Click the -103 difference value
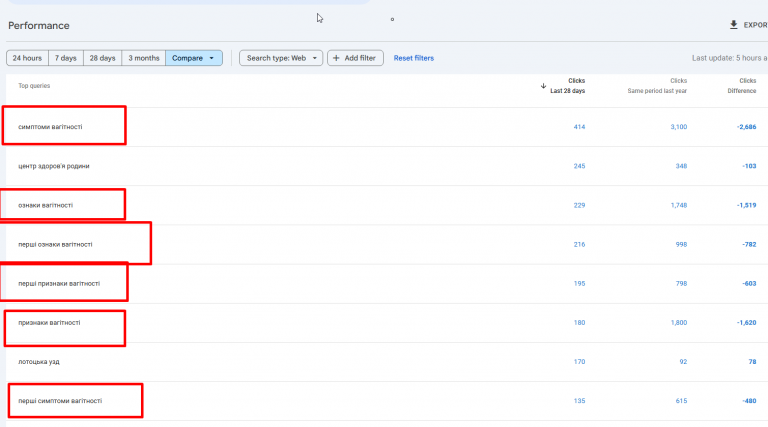 (749, 166)
